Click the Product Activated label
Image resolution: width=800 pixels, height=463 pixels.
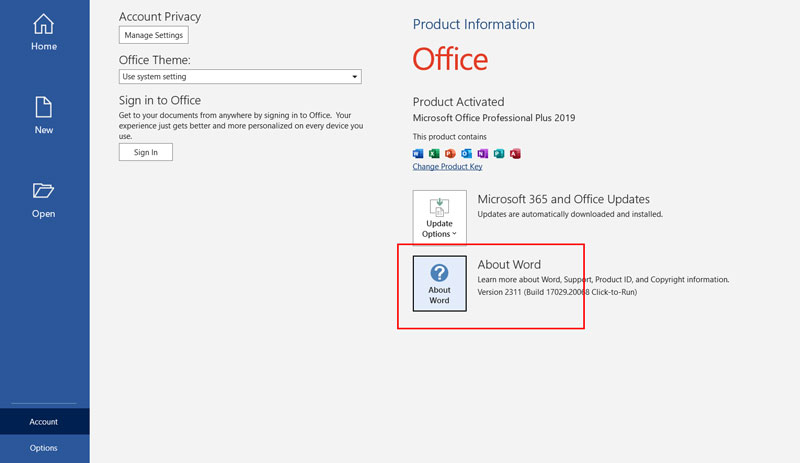458,102
